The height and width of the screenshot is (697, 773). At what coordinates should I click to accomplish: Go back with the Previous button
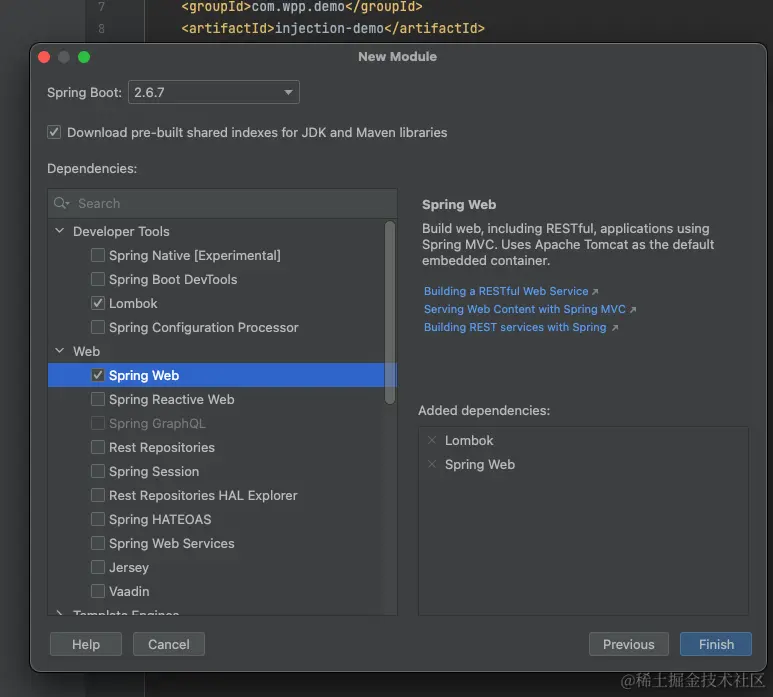[628, 644]
